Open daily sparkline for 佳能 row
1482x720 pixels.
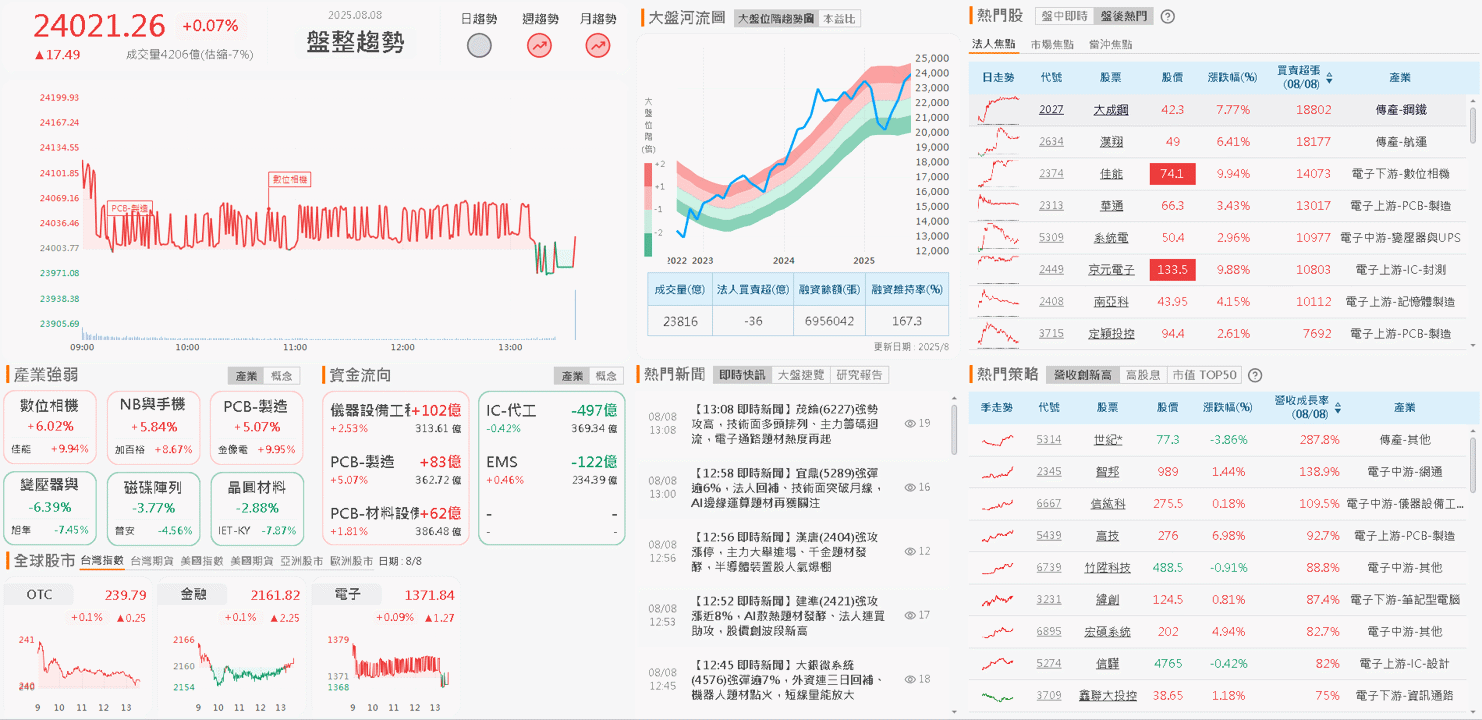[x=999, y=174]
